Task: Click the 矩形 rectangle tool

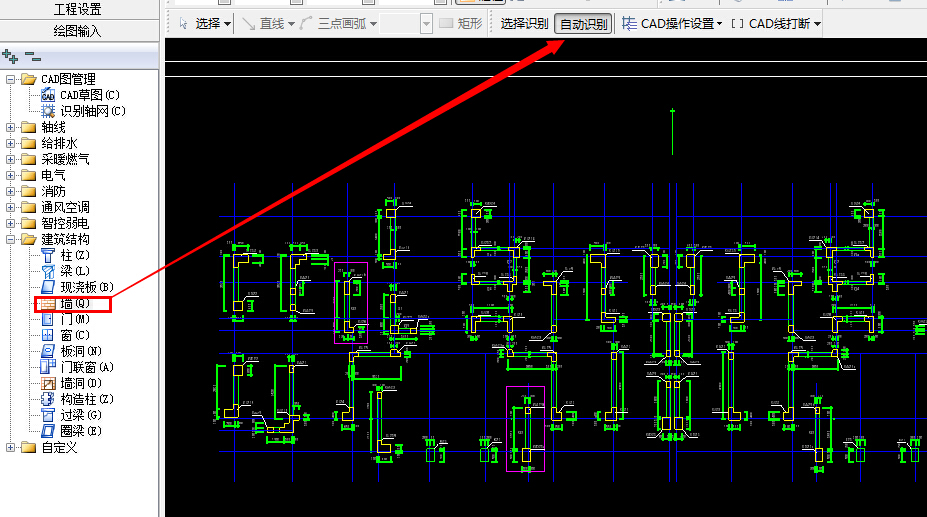Action: pos(461,24)
